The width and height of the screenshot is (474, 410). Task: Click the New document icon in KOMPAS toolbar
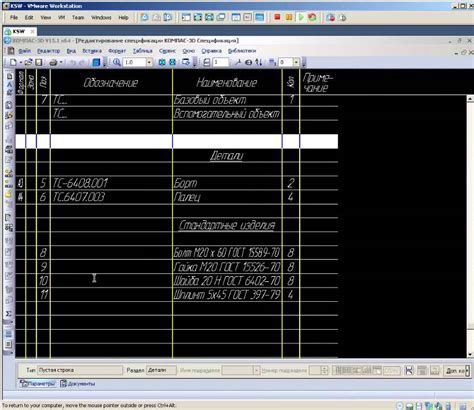pos(13,62)
